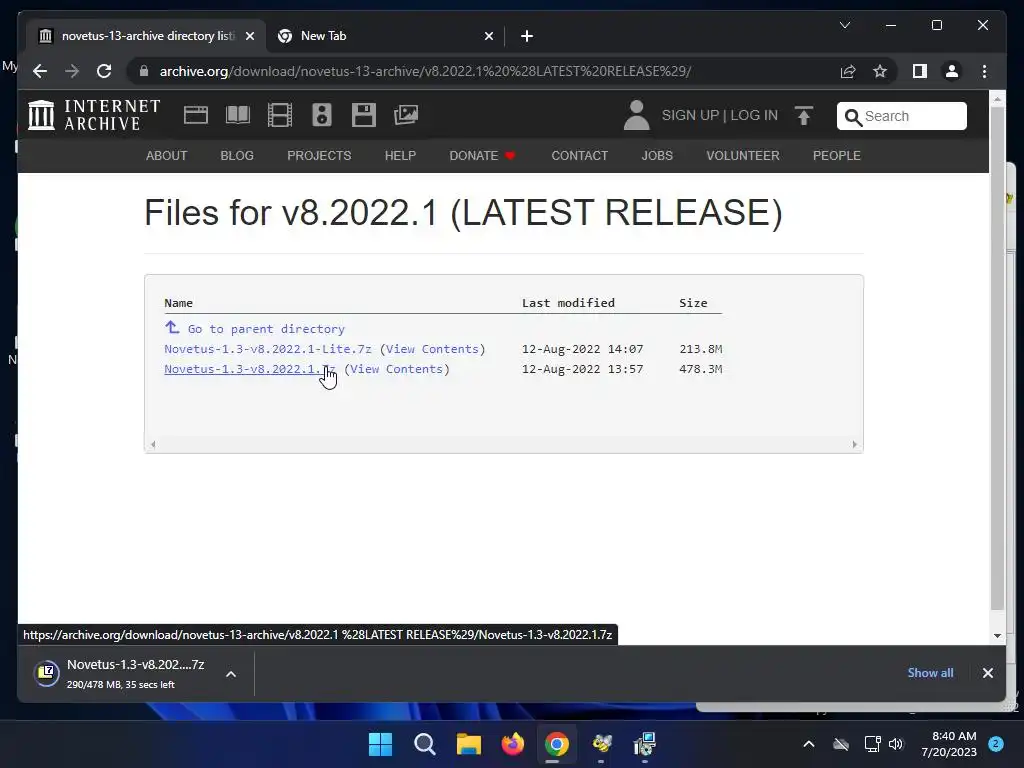Open the ABOUT menu item
Viewport: 1024px width, 768px height.
[x=167, y=155]
